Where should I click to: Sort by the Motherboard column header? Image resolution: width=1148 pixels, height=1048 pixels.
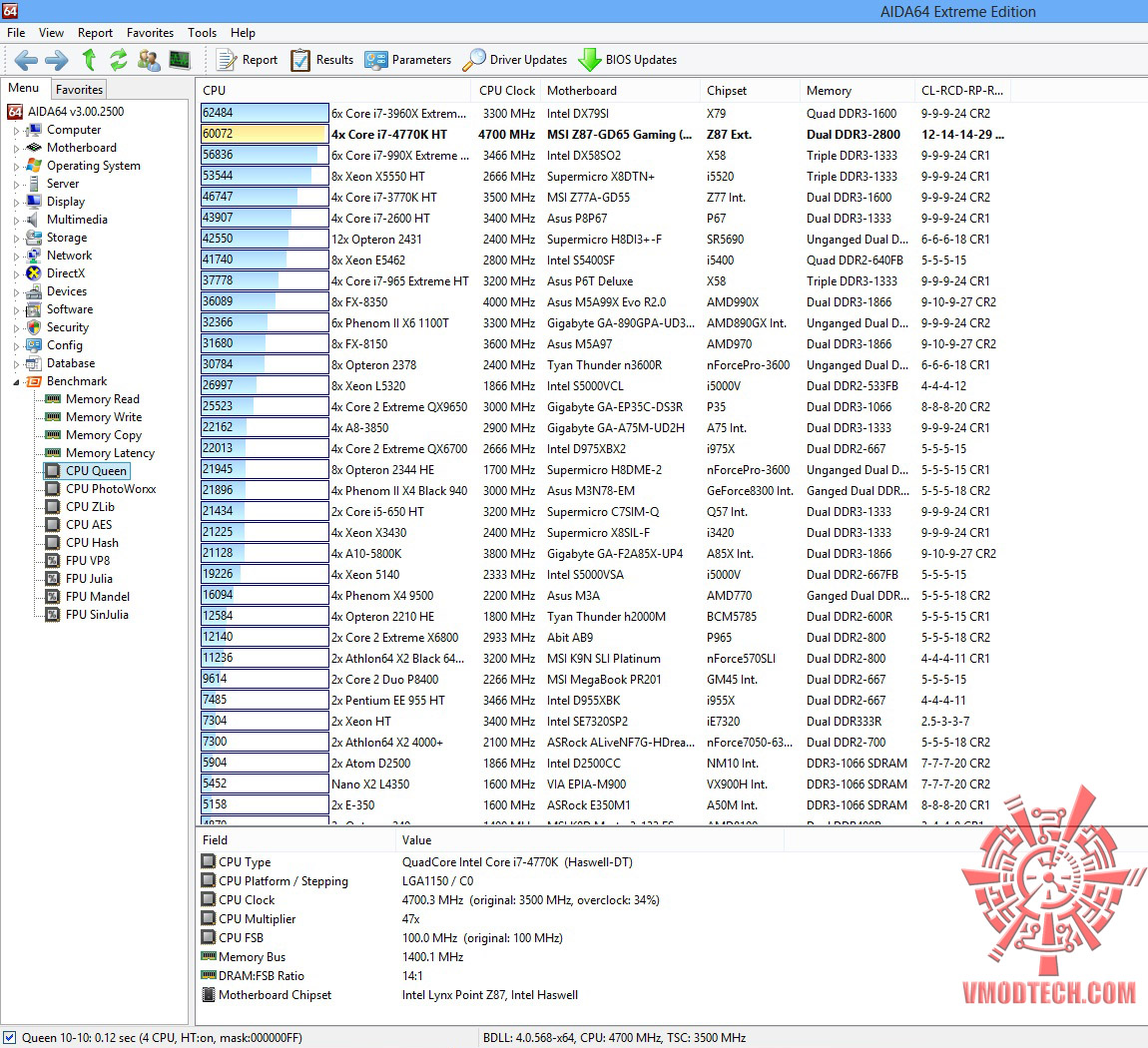tap(621, 91)
